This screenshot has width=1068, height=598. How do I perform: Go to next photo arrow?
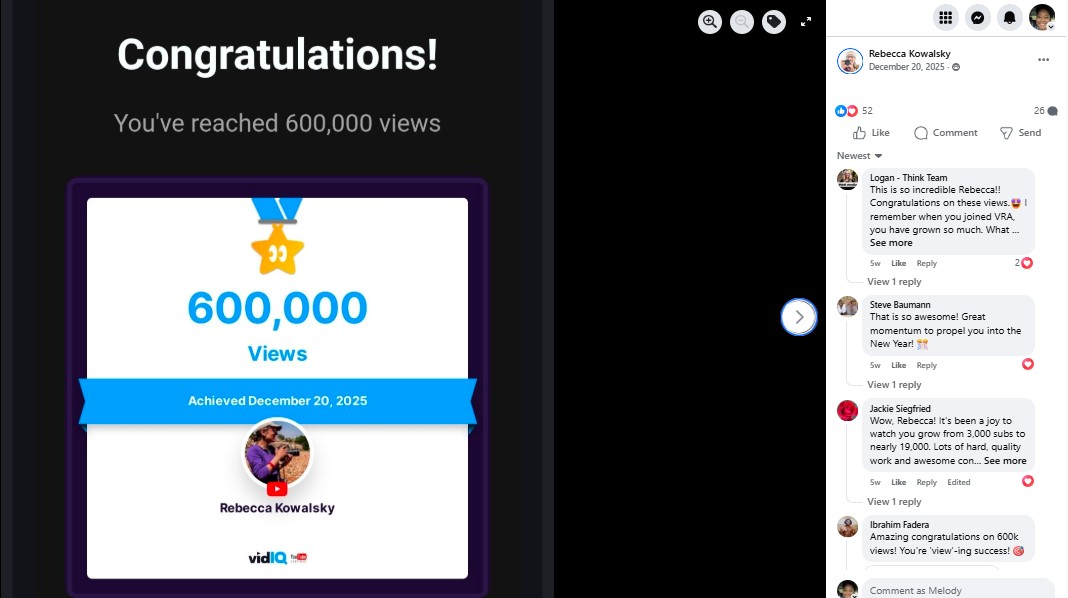pos(799,317)
